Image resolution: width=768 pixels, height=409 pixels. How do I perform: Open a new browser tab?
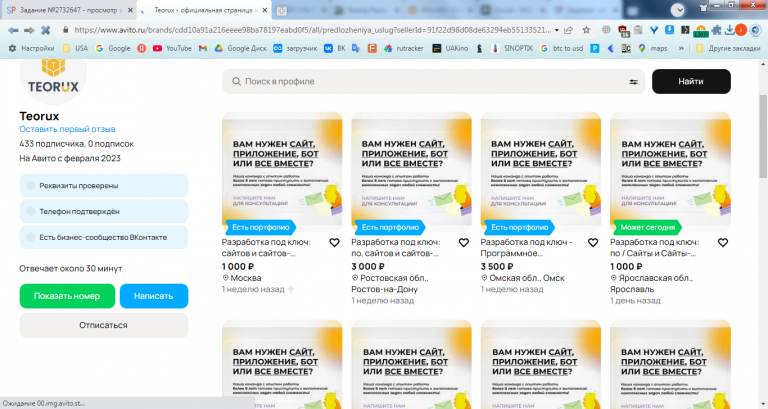click(282, 10)
